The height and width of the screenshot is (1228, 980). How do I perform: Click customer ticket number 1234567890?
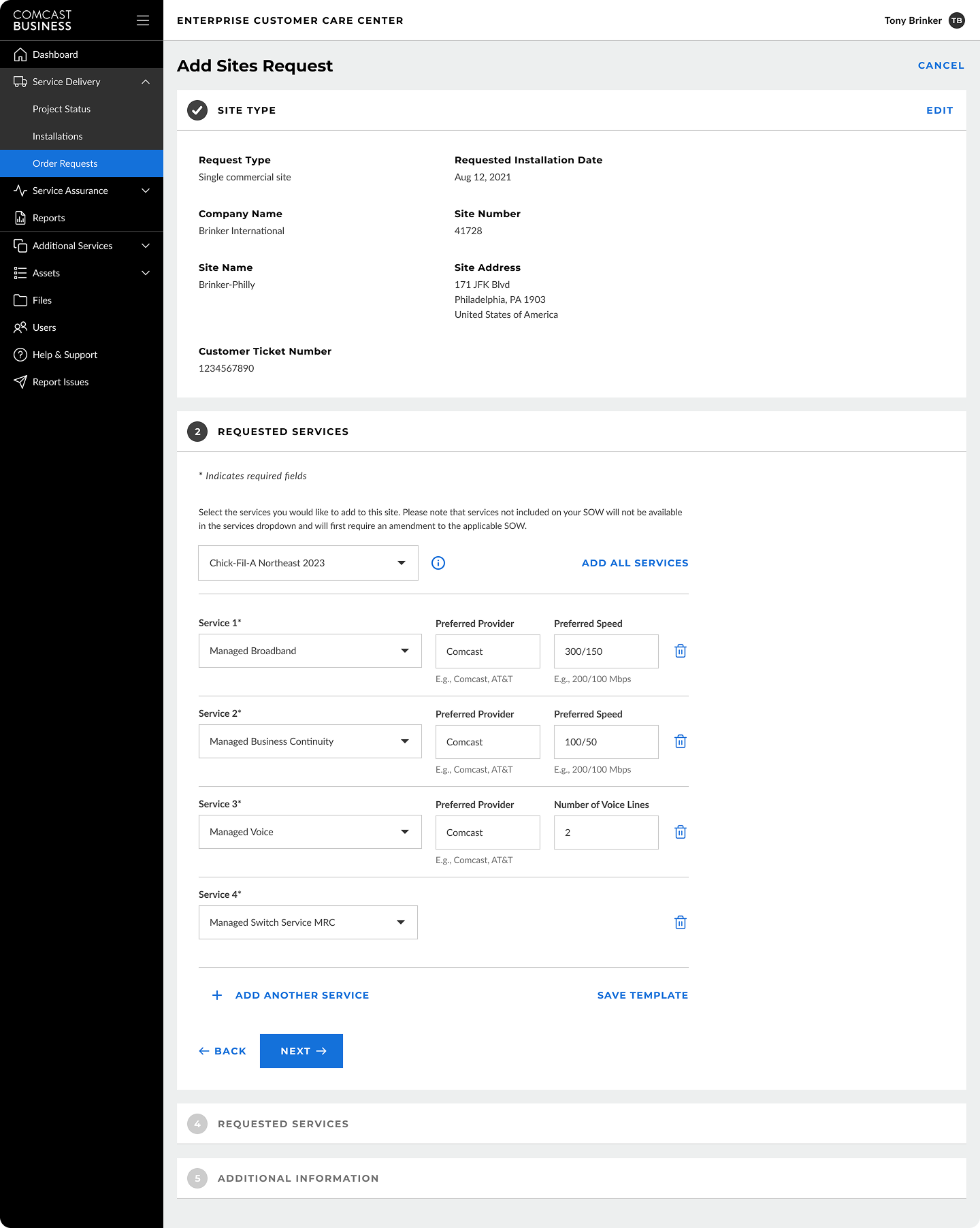coord(227,368)
